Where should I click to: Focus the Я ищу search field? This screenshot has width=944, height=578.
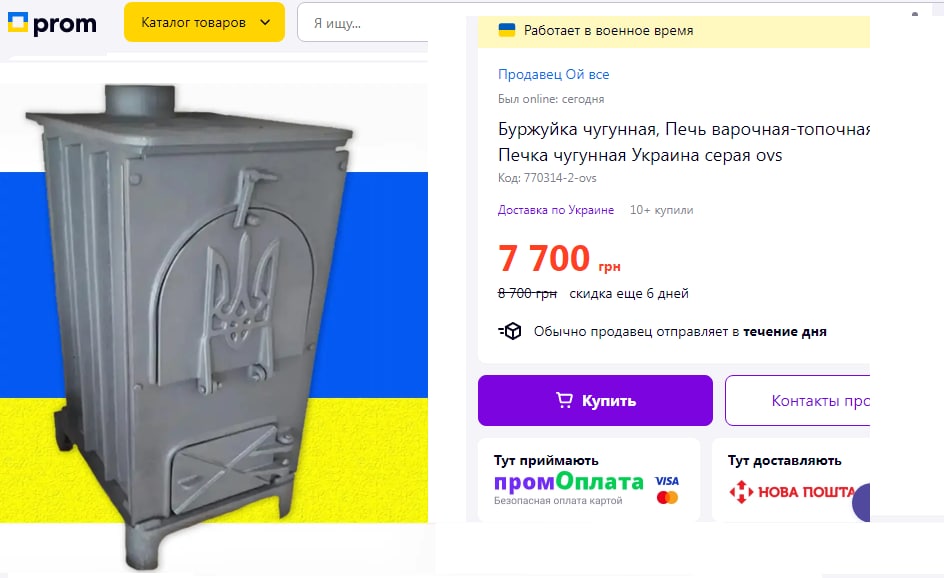pos(362,23)
